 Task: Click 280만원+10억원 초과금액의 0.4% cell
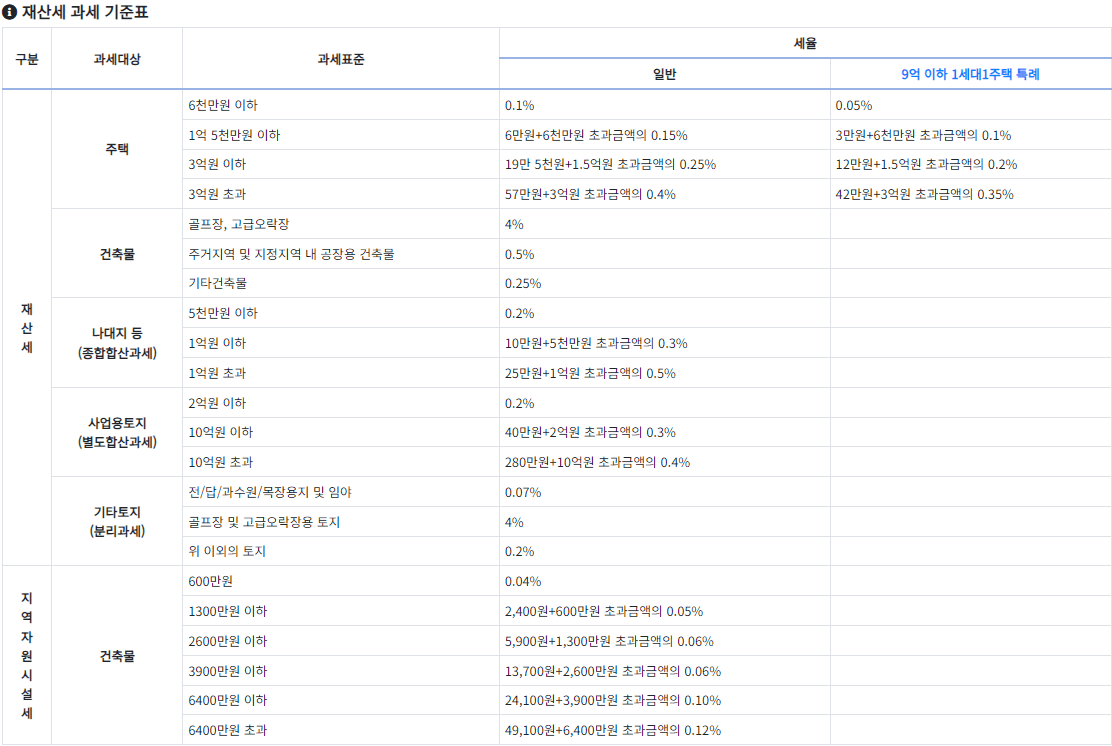pyautogui.click(x=665, y=462)
